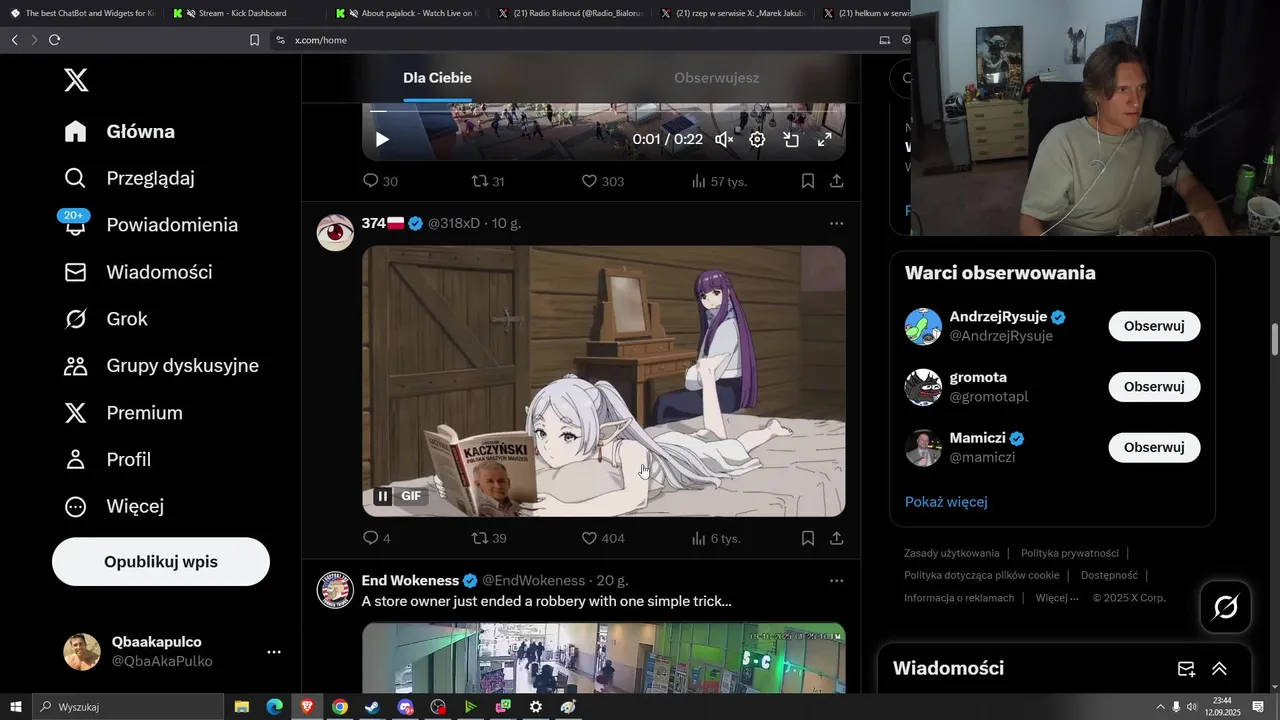Follow Mamiczi with Obserwuj button

(1154, 447)
